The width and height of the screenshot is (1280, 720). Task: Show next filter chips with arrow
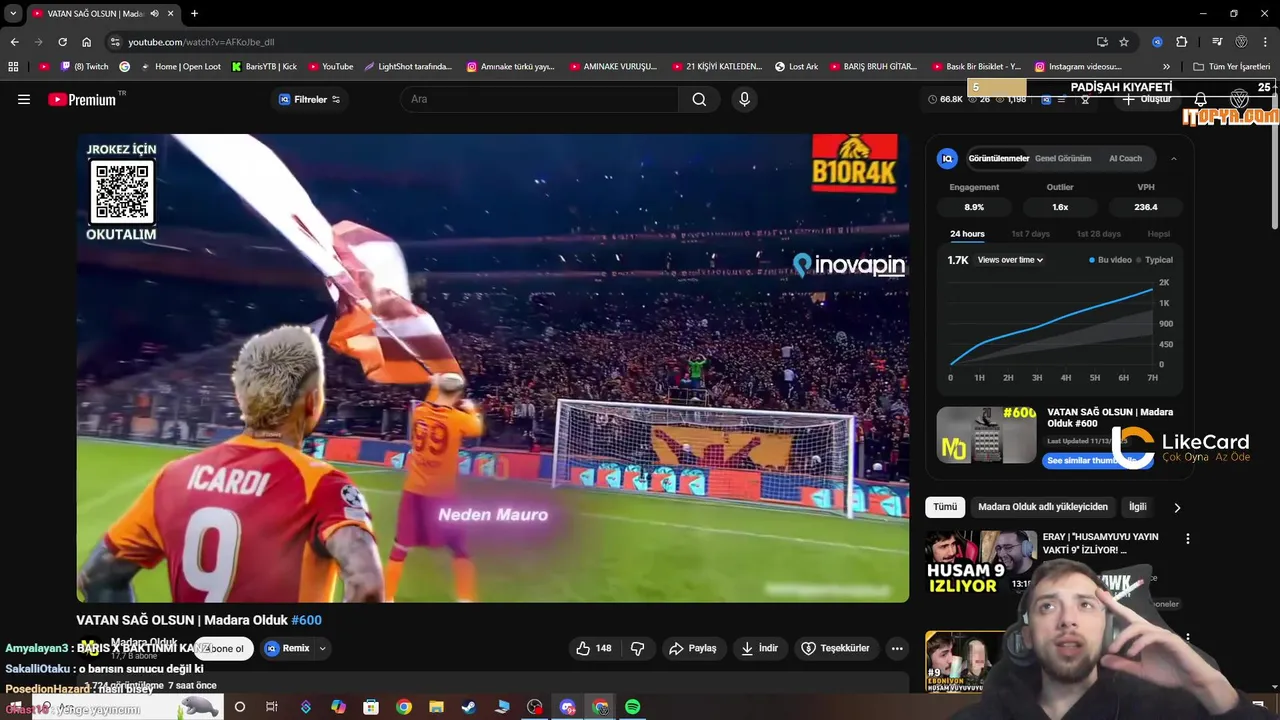coord(1177,507)
